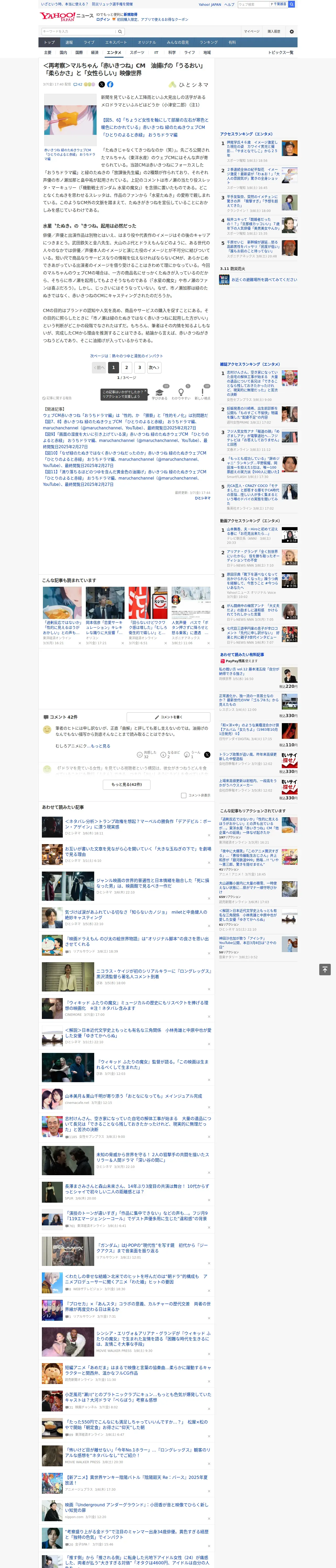Click the コメントを書く button
Screen dimensions: 336x1568
tap(168, 717)
